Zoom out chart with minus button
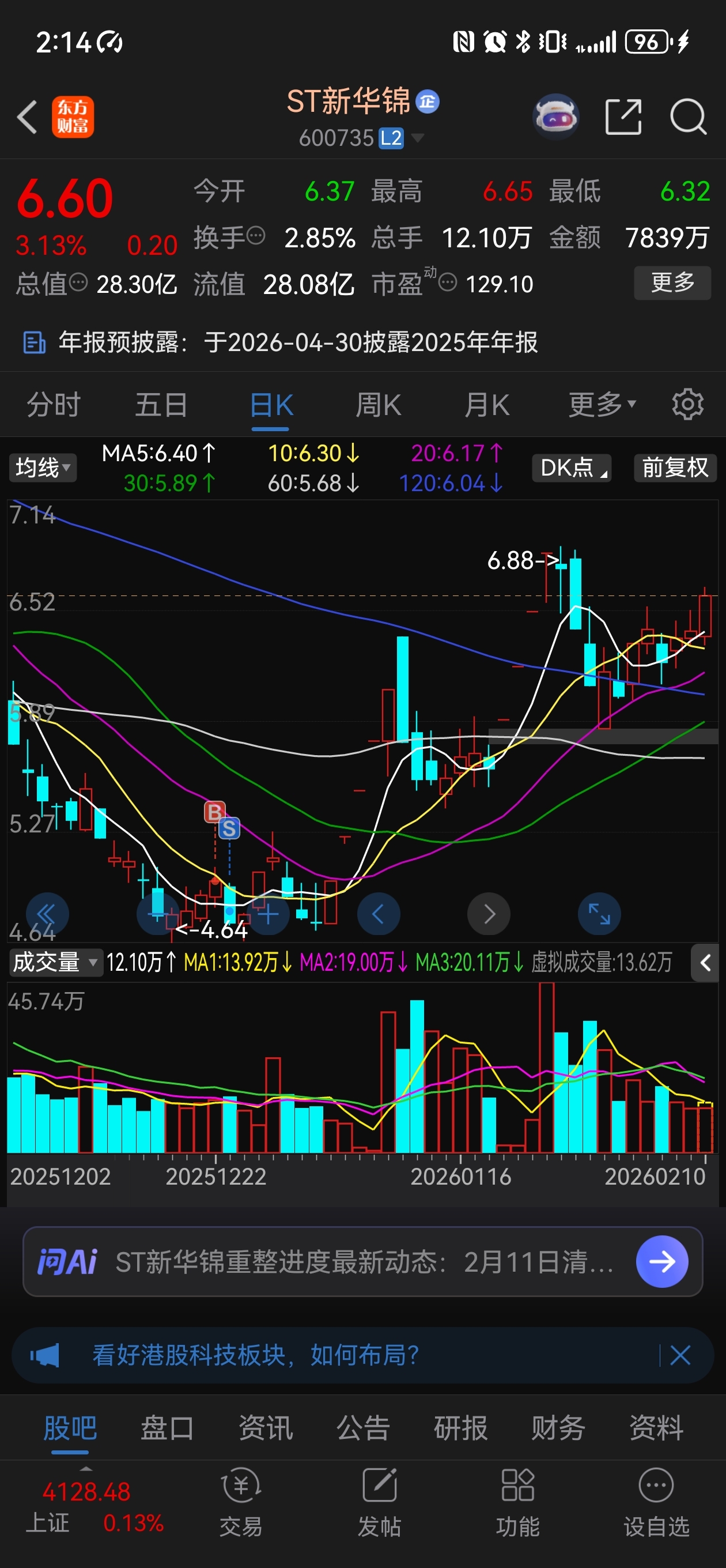This screenshot has width=726, height=1568. 158,914
